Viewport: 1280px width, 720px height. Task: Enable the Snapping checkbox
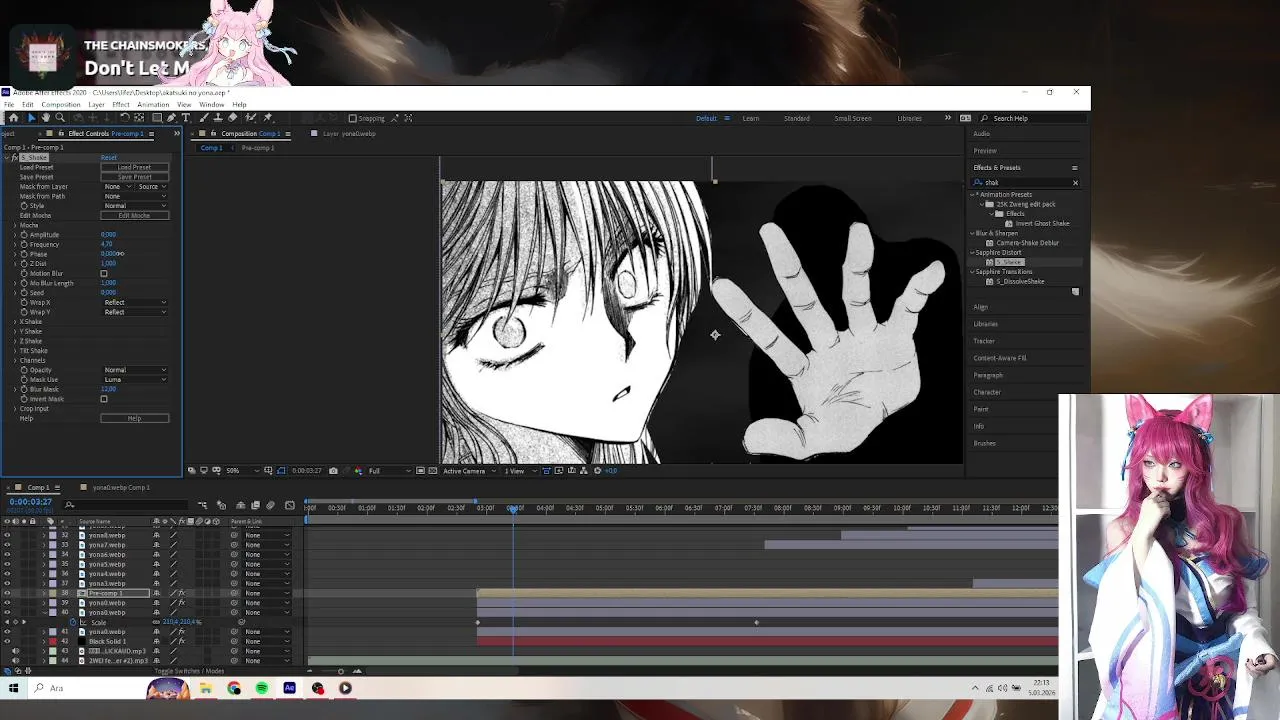(352, 118)
